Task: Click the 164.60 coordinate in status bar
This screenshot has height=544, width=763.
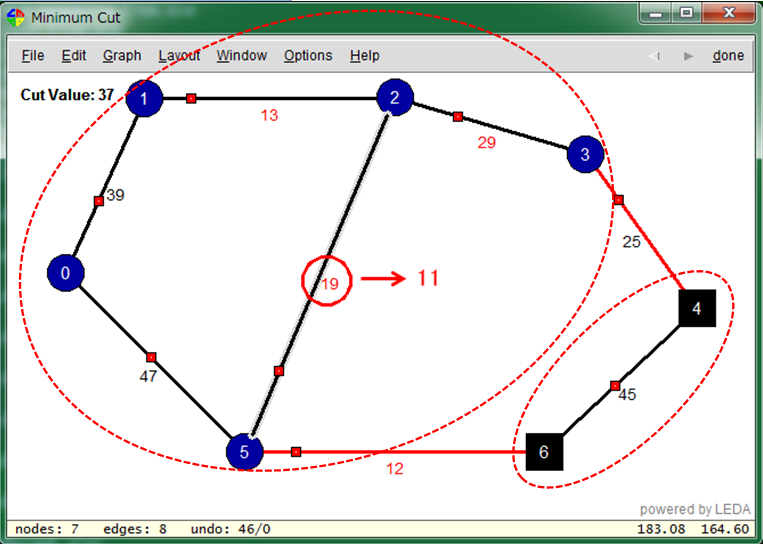Action: tap(725, 529)
